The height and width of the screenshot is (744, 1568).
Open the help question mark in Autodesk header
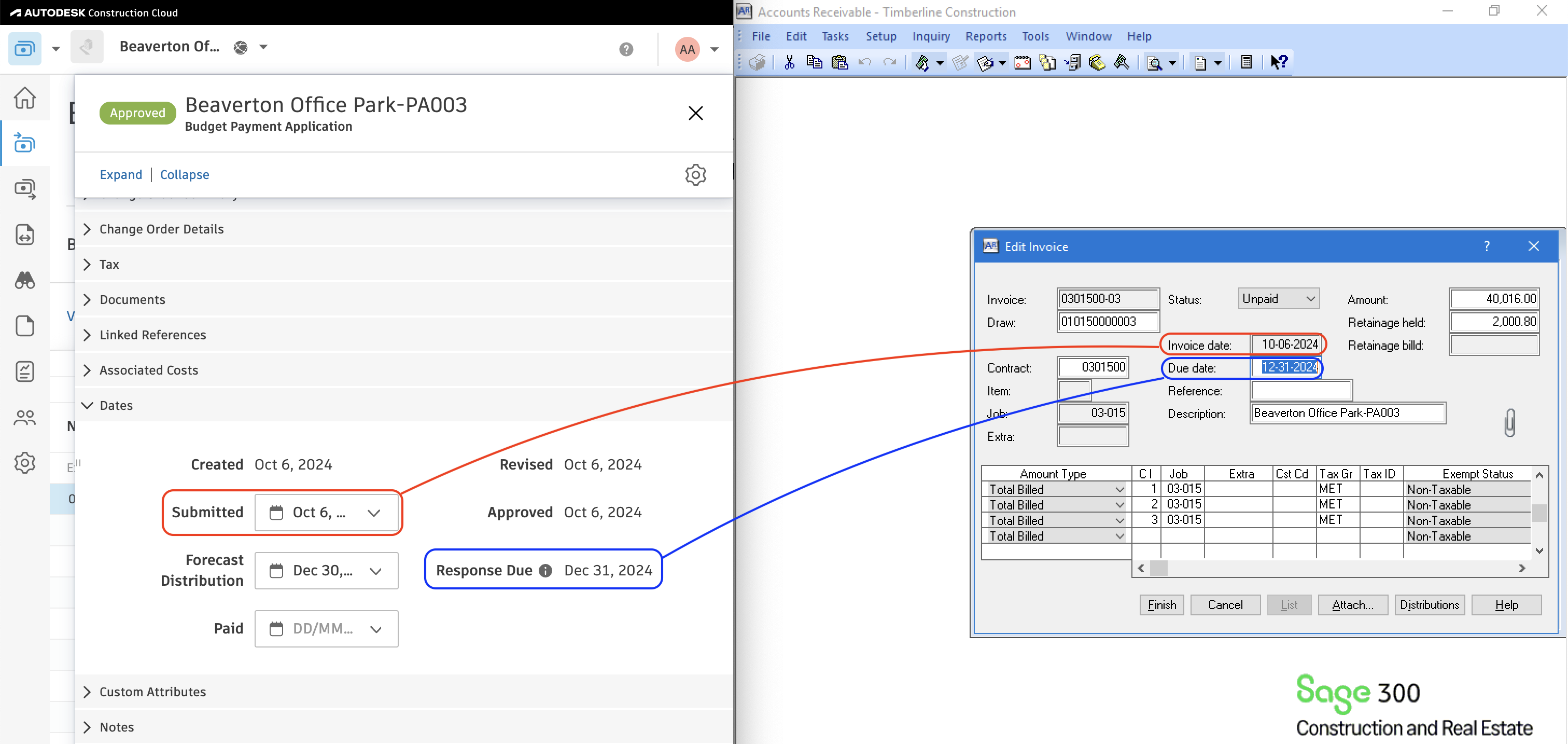626,49
